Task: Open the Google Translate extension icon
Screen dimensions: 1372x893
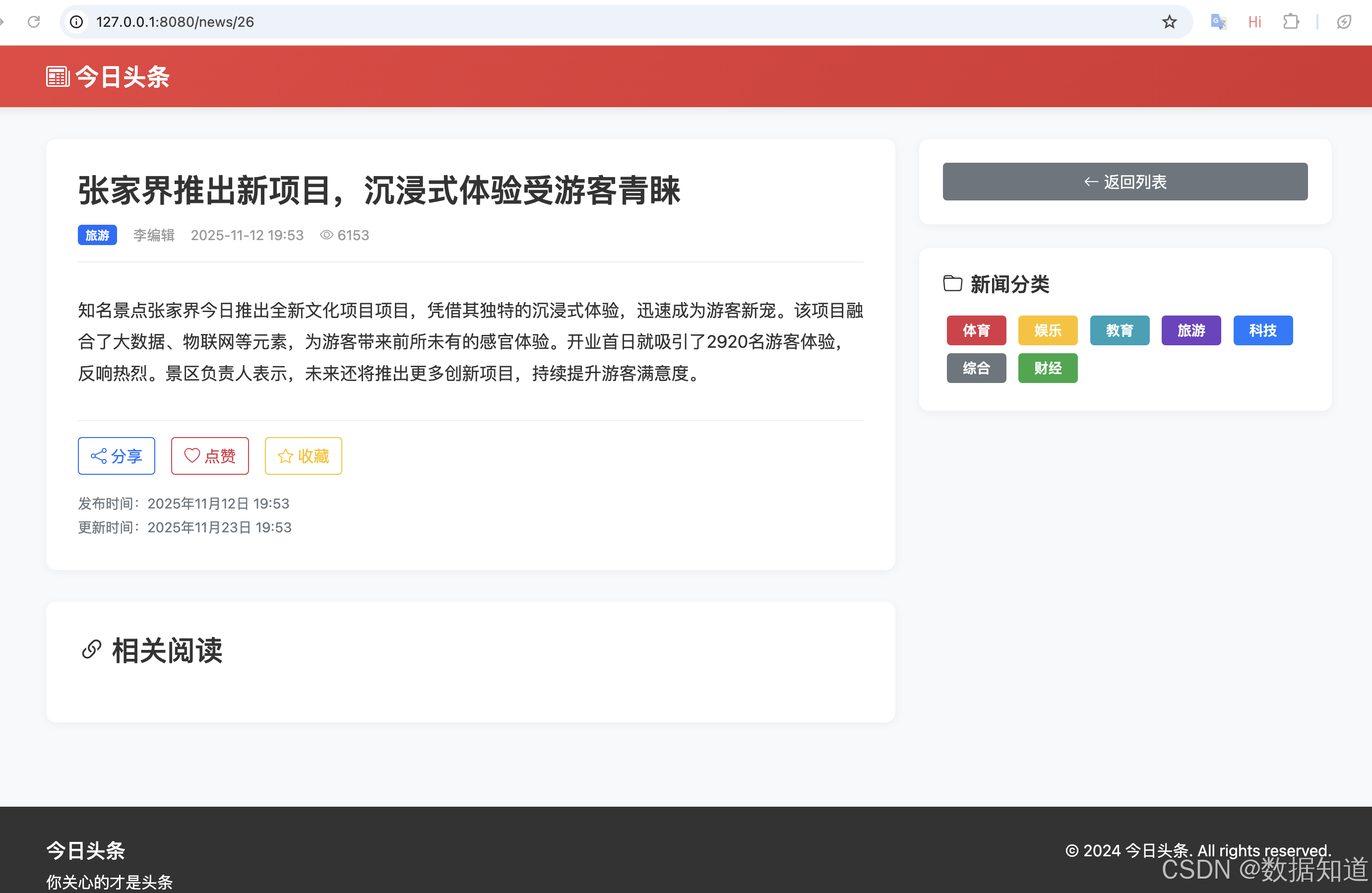Action: tap(1218, 21)
